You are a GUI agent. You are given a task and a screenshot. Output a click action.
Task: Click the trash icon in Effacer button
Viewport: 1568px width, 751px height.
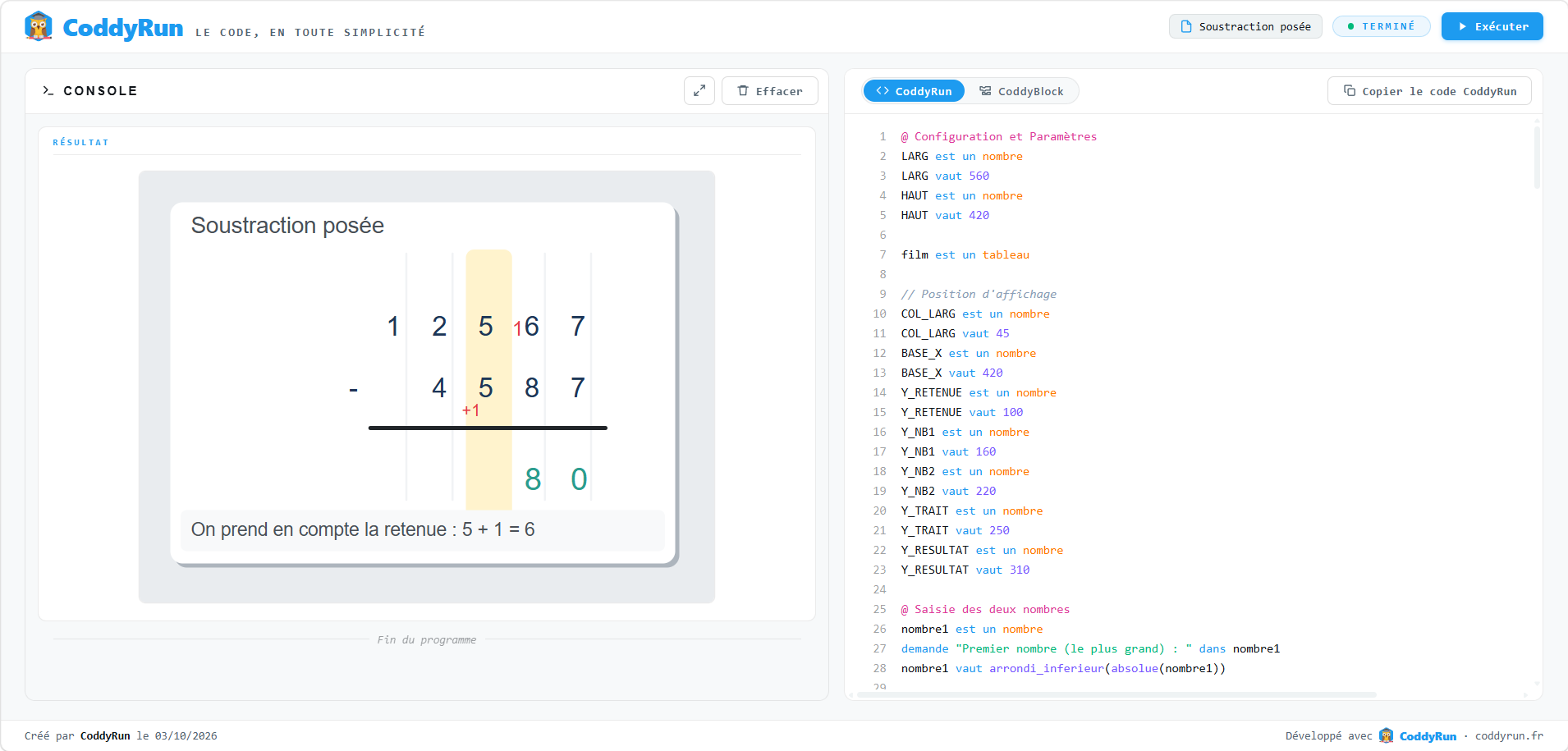743,90
